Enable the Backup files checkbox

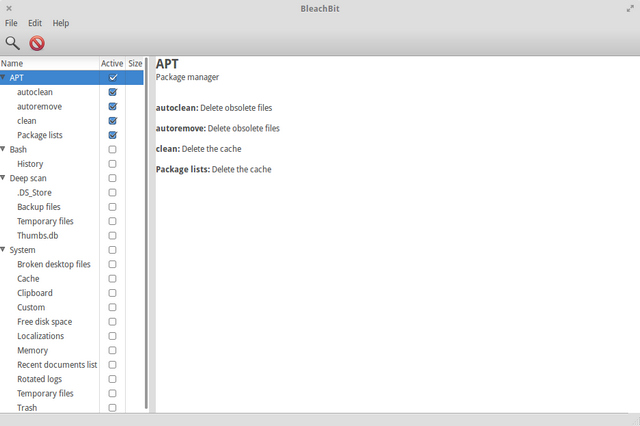(x=112, y=207)
